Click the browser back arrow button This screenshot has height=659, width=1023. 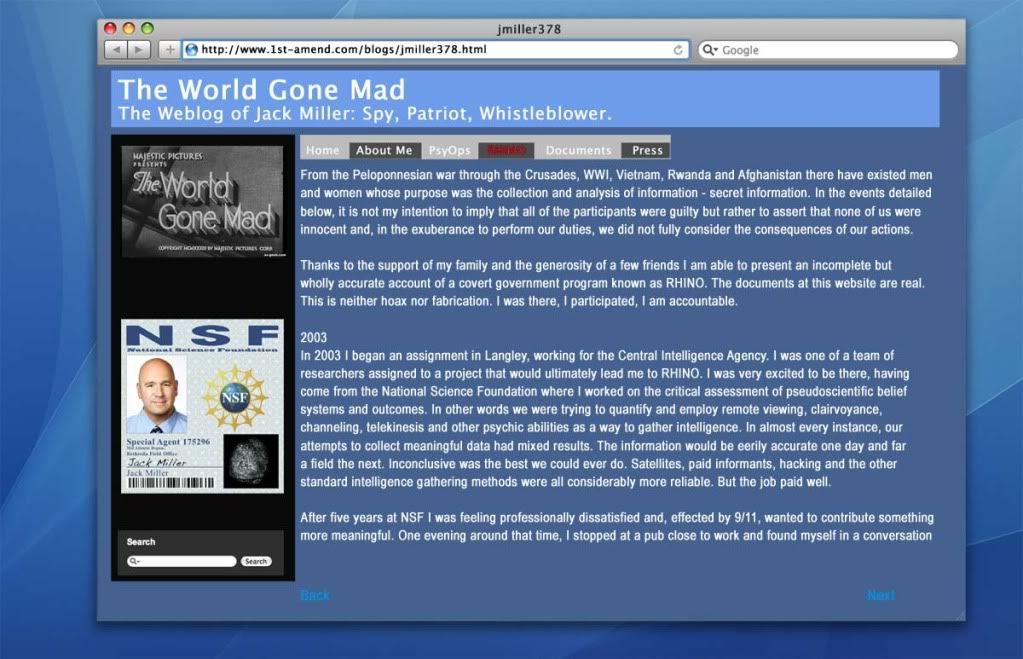click(116, 49)
